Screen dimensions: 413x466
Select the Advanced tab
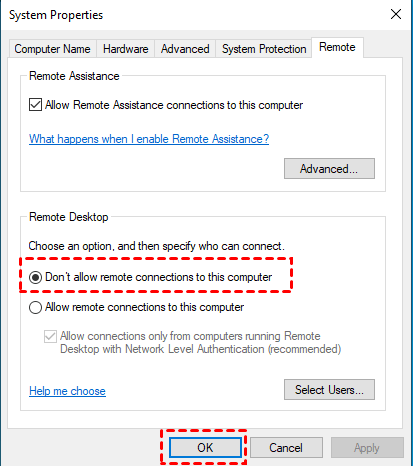[x=185, y=49]
